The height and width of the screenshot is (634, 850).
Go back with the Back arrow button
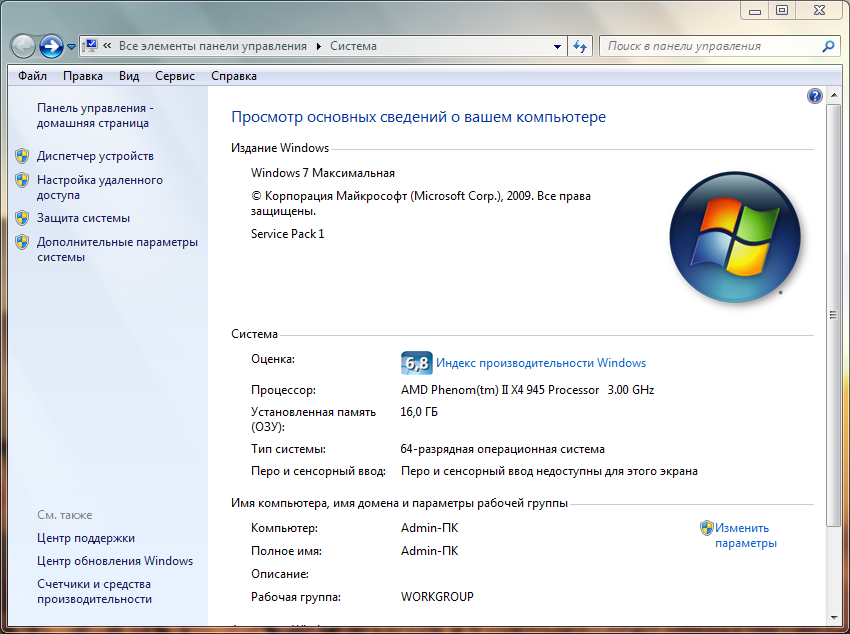coord(23,47)
